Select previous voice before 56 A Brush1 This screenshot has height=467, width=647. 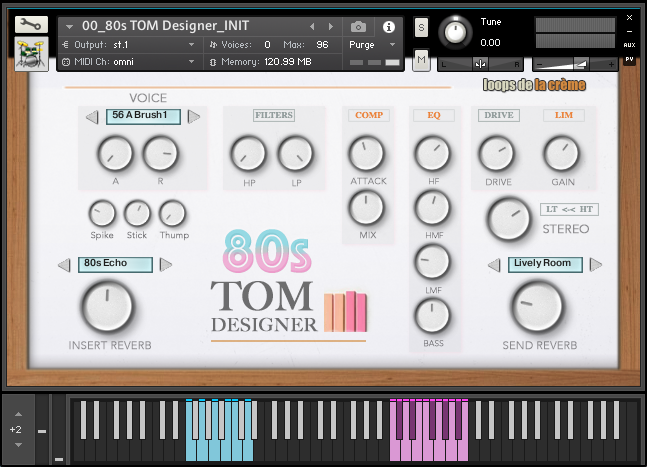92,117
